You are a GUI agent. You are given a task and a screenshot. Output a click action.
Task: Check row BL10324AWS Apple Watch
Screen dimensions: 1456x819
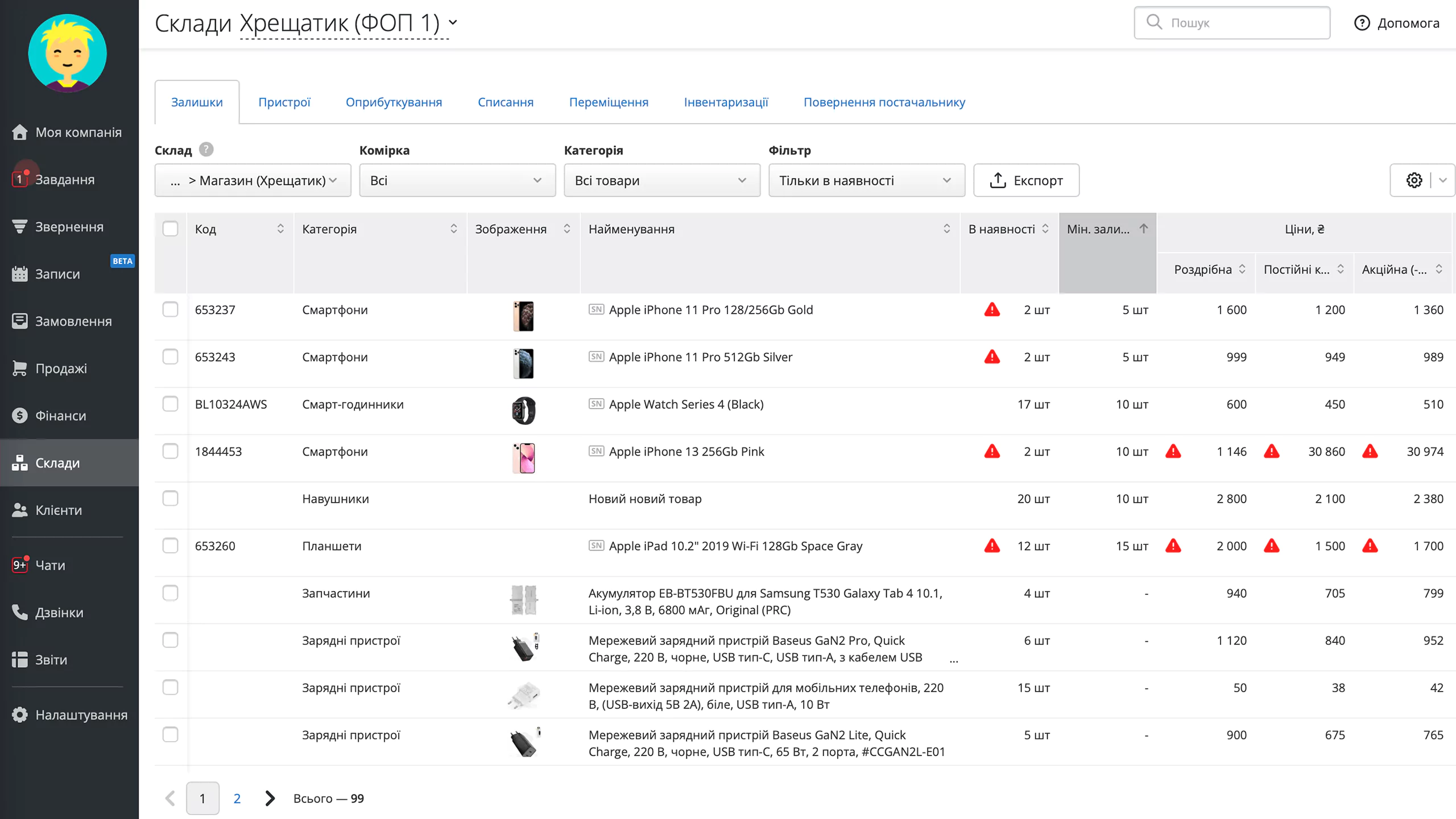click(x=170, y=404)
